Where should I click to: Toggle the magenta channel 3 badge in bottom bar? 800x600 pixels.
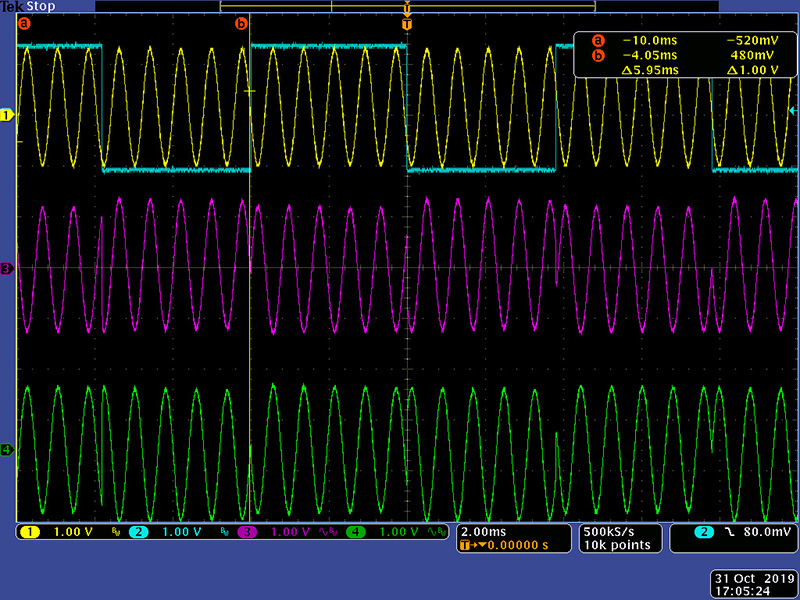[248, 532]
